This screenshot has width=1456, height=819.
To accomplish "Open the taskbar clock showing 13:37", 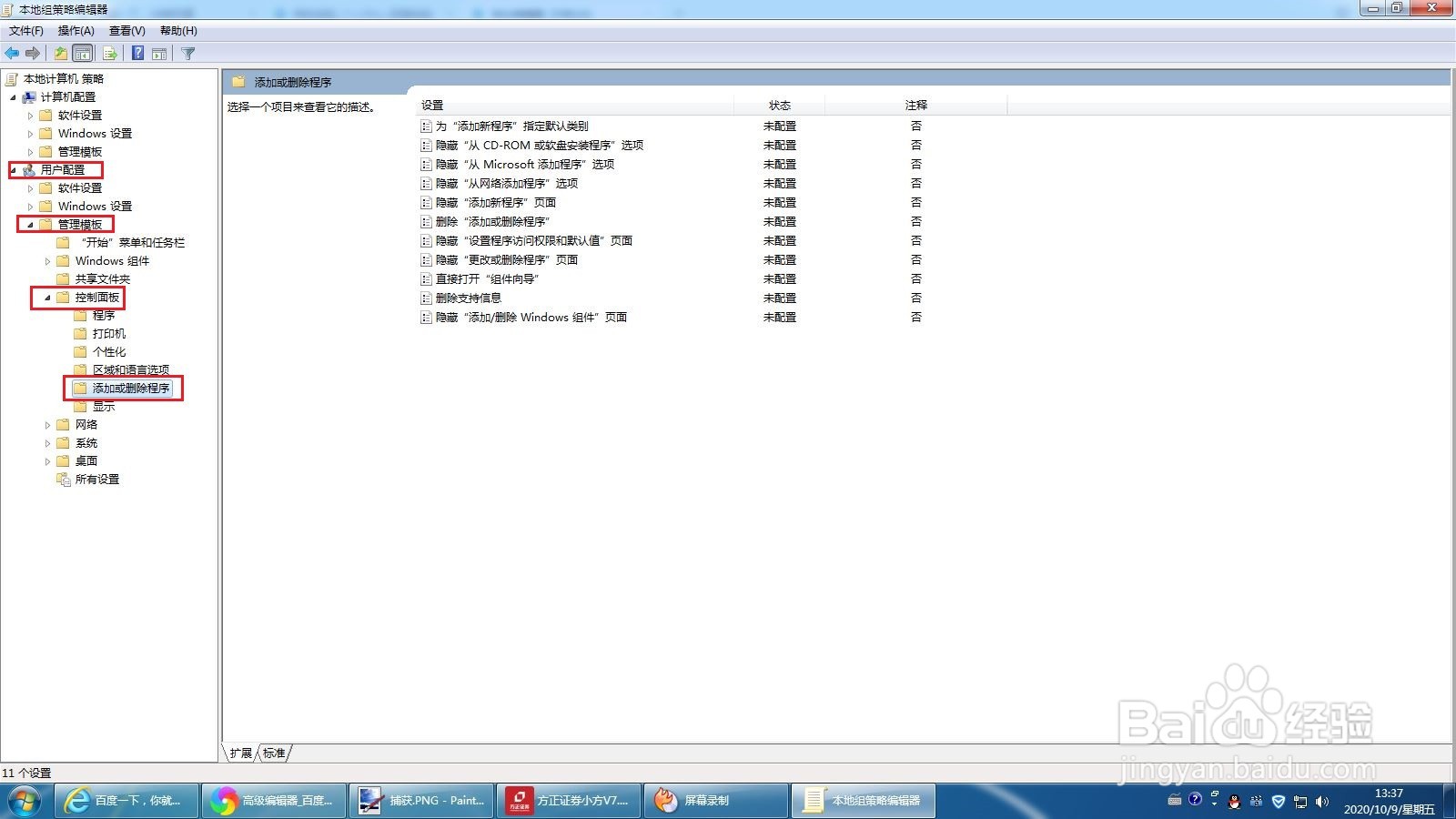I will (x=1390, y=802).
